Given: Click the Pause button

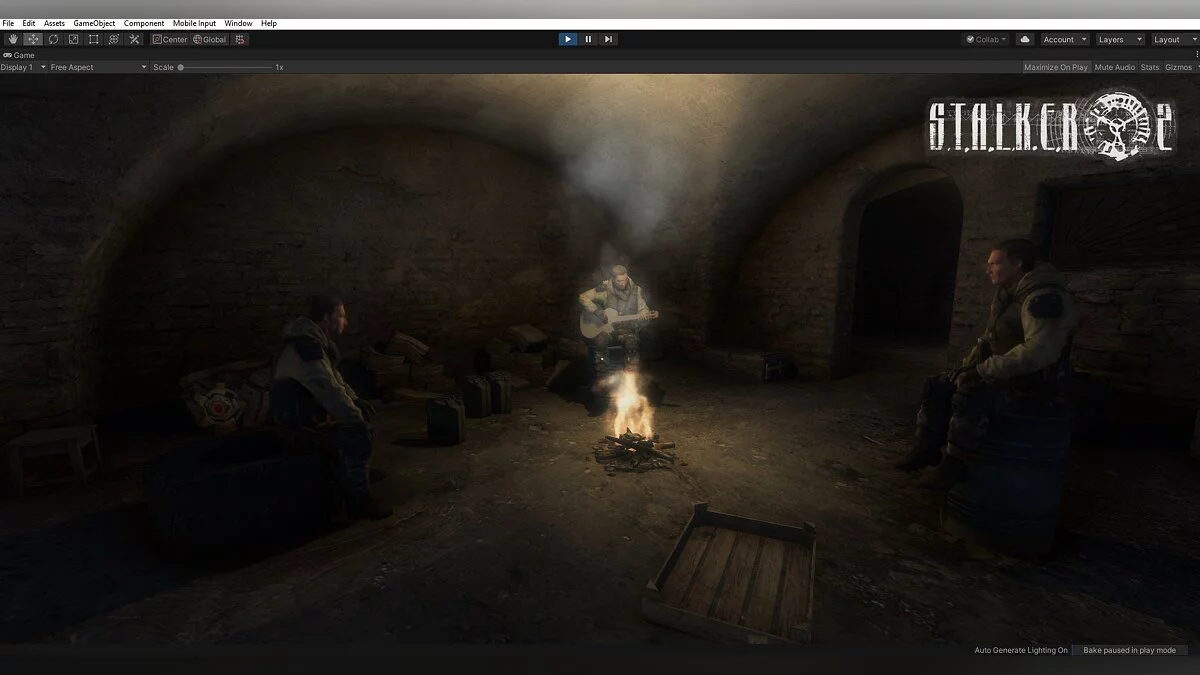Looking at the screenshot, I should coord(588,39).
